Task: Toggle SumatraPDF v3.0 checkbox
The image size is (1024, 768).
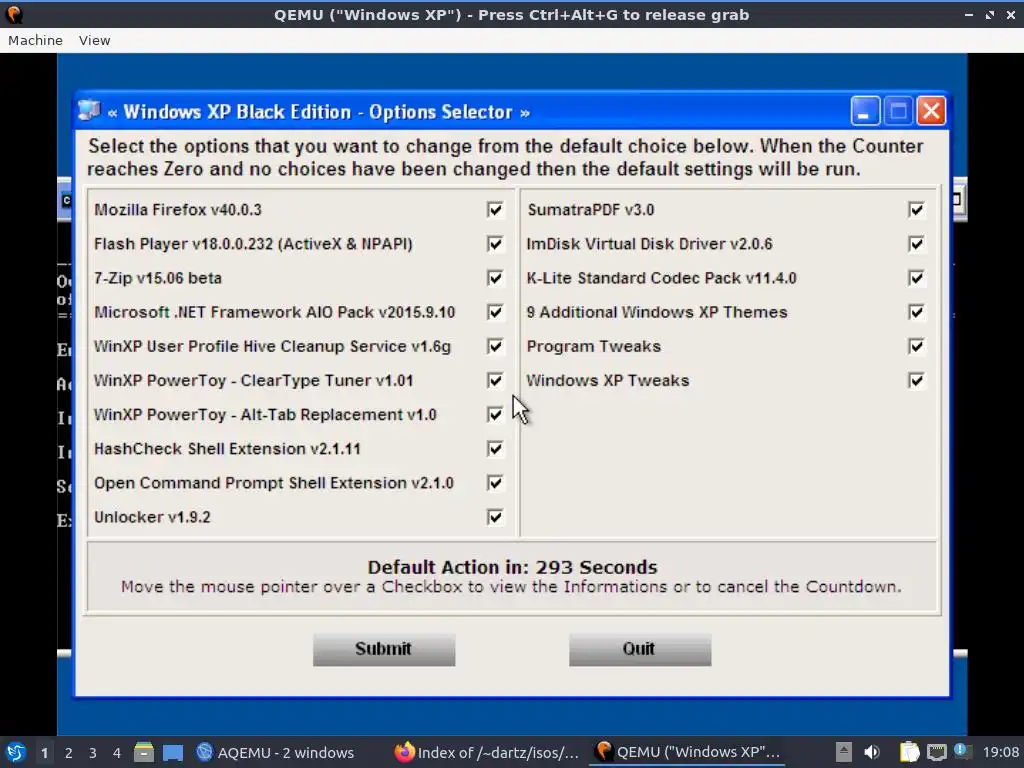Action: pyautogui.click(x=916, y=210)
